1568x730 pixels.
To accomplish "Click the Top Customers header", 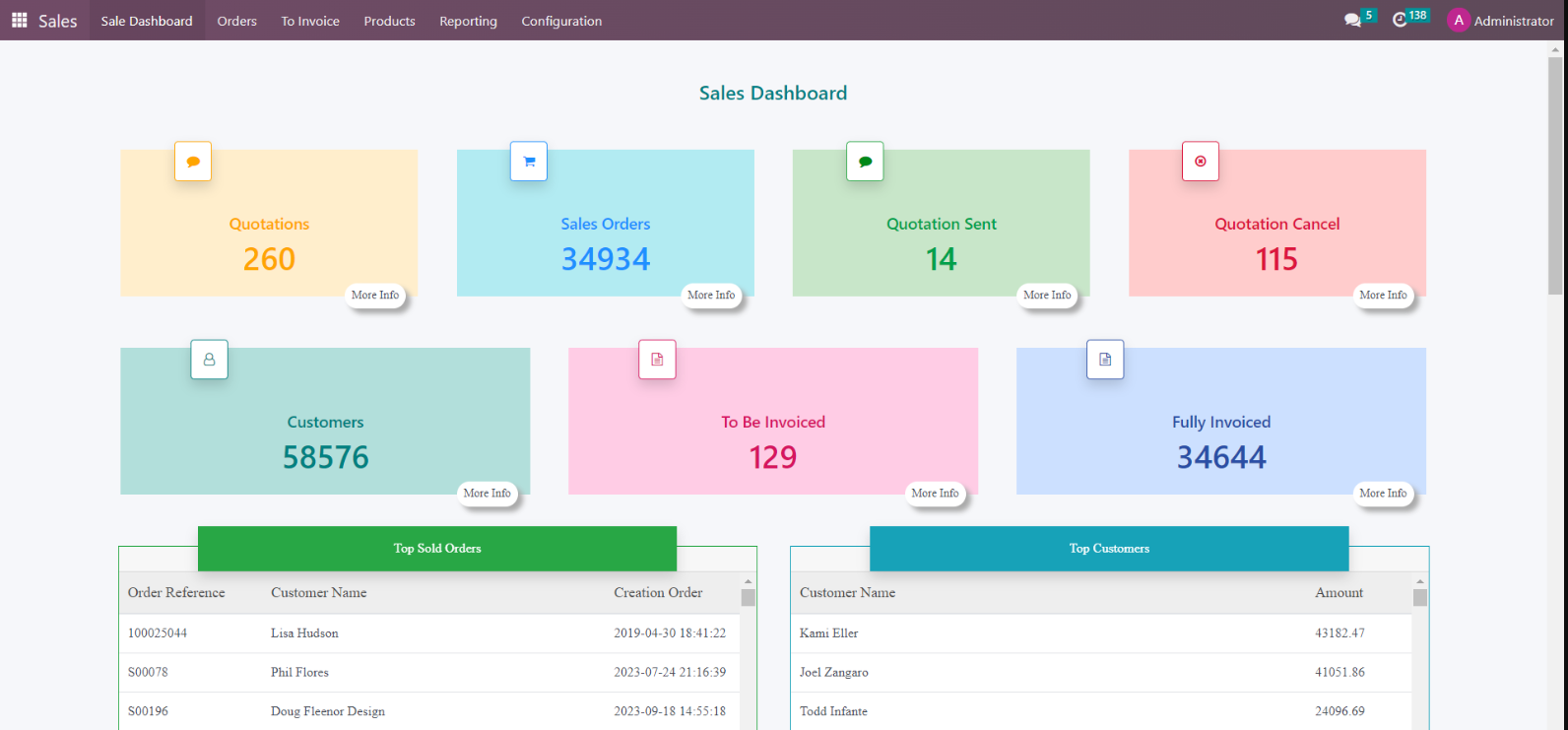I will coord(1109,549).
